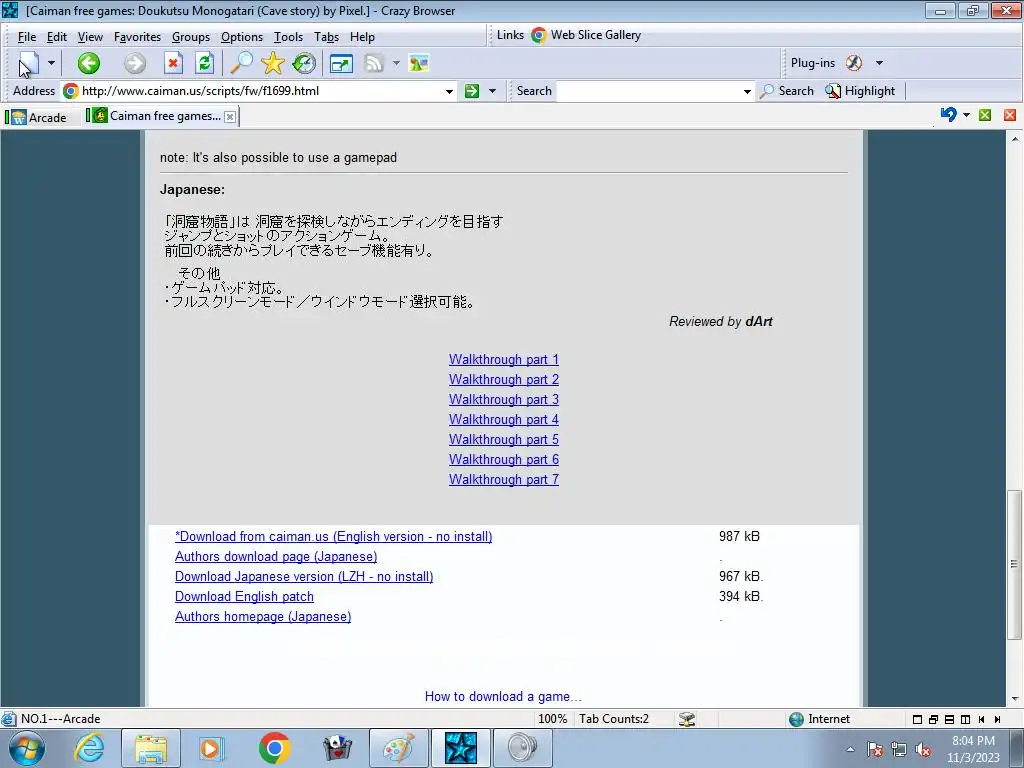1024x768 pixels.
Task: Click the scrollbar down arrow
Action: pyautogui.click(x=1015, y=699)
